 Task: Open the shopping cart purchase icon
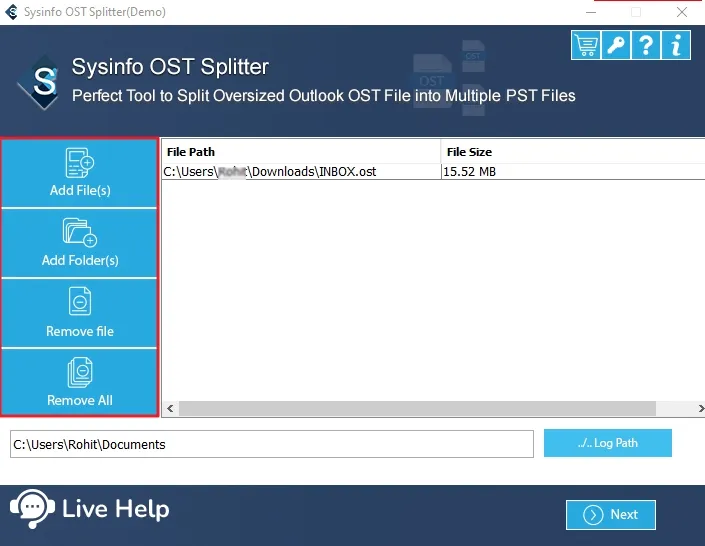[586, 45]
